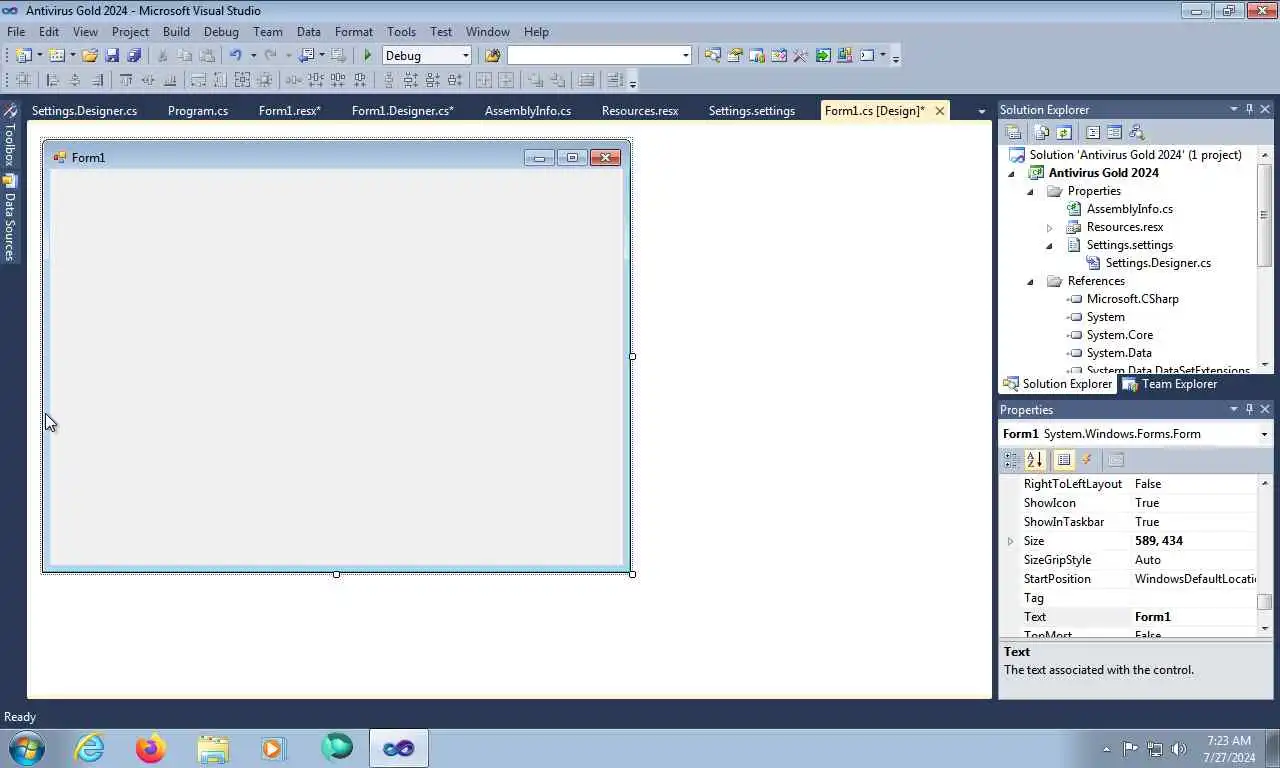1280x768 pixels.
Task: Open the Form1 object selector dropdown in Properties
Action: point(1264,434)
